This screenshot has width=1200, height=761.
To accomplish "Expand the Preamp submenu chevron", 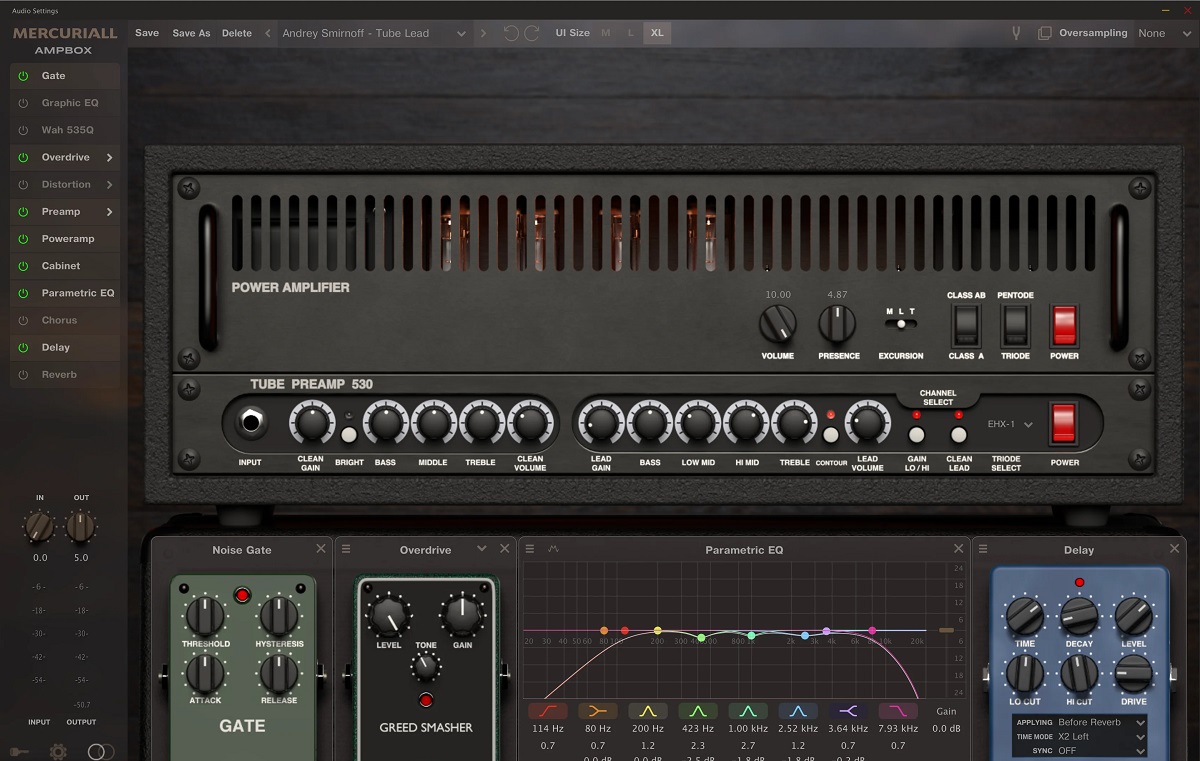I will point(109,212).
